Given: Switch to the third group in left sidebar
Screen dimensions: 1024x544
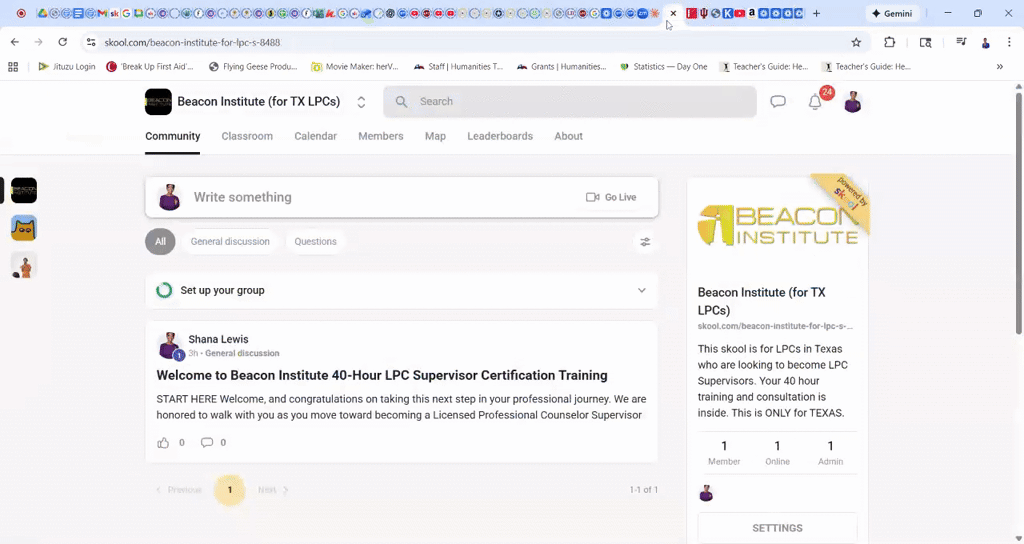Looking at the screenshot, I should tap(24, 266).
